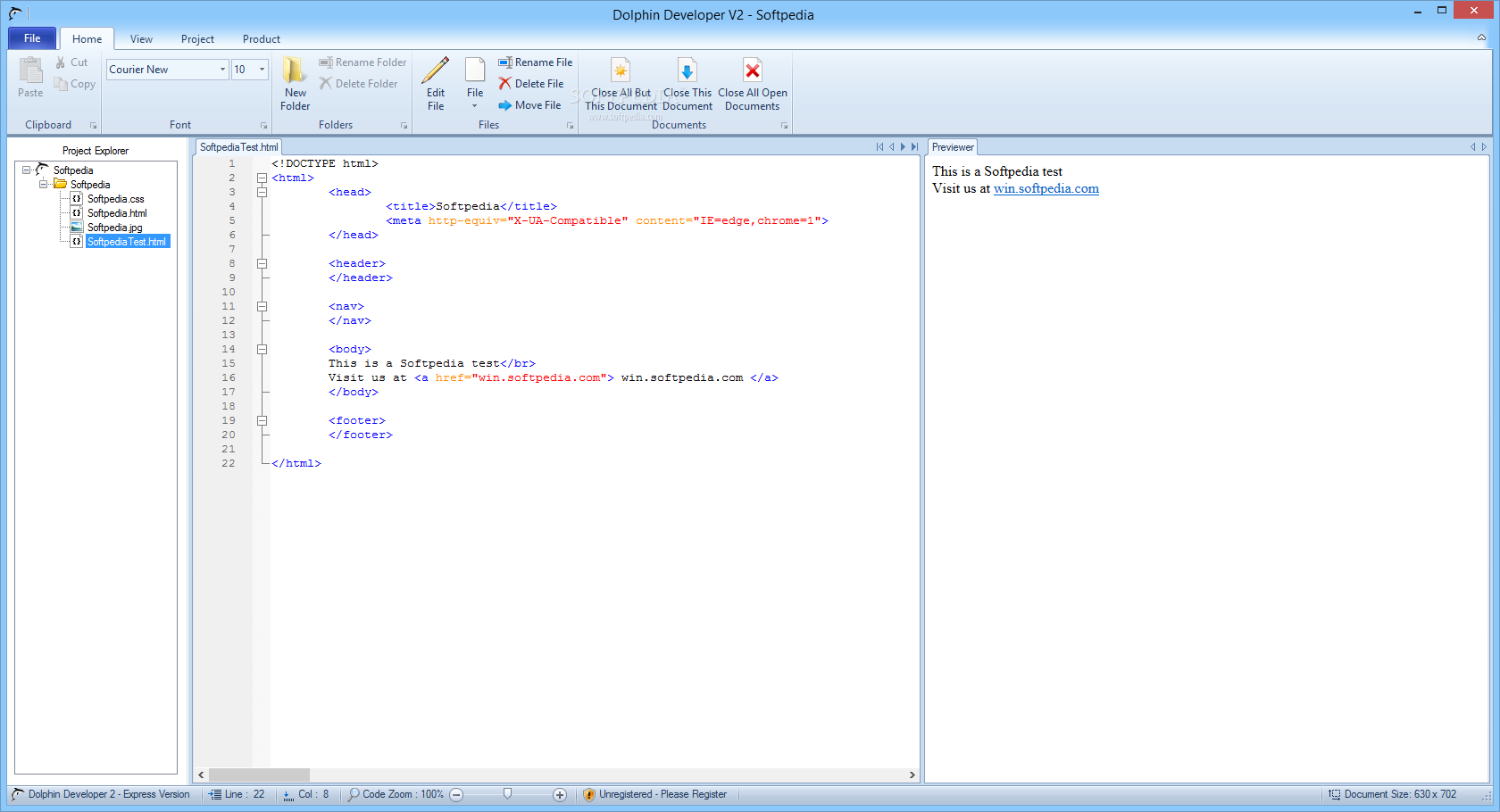Screen dimensions: 1500x812
Task: Click the Previewer tab
Action: (x=953, y=147)
